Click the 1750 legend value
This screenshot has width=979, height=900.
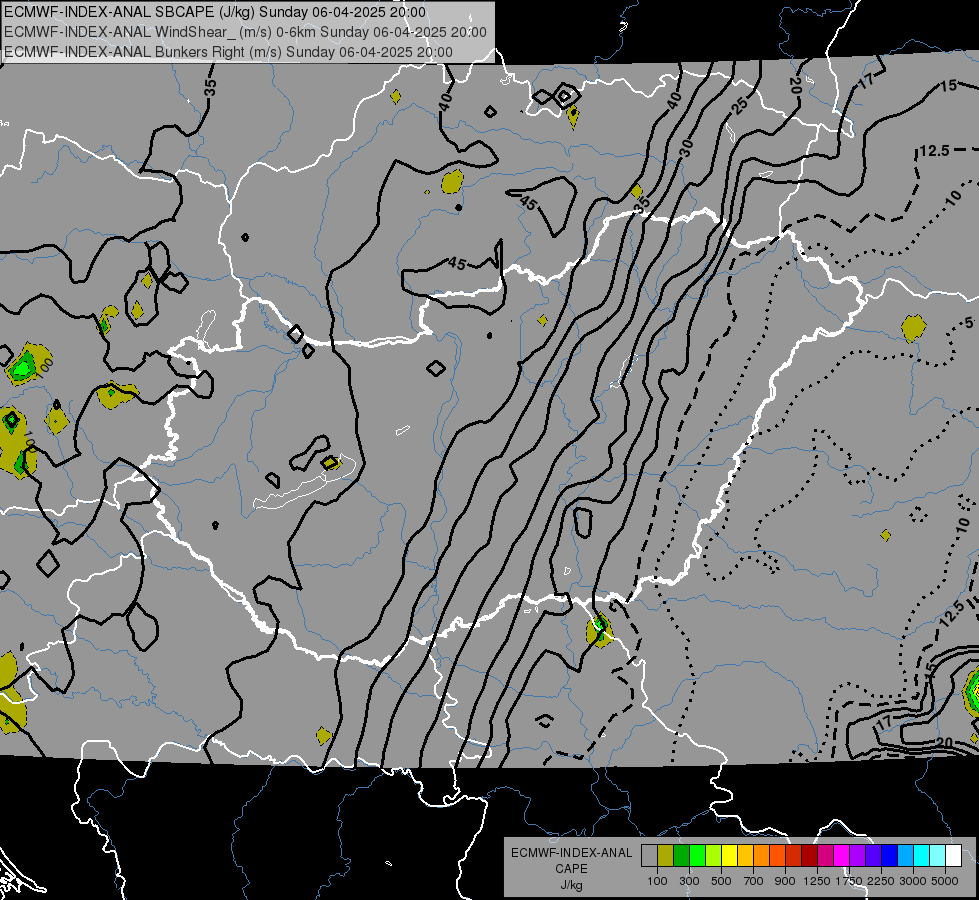849,881
